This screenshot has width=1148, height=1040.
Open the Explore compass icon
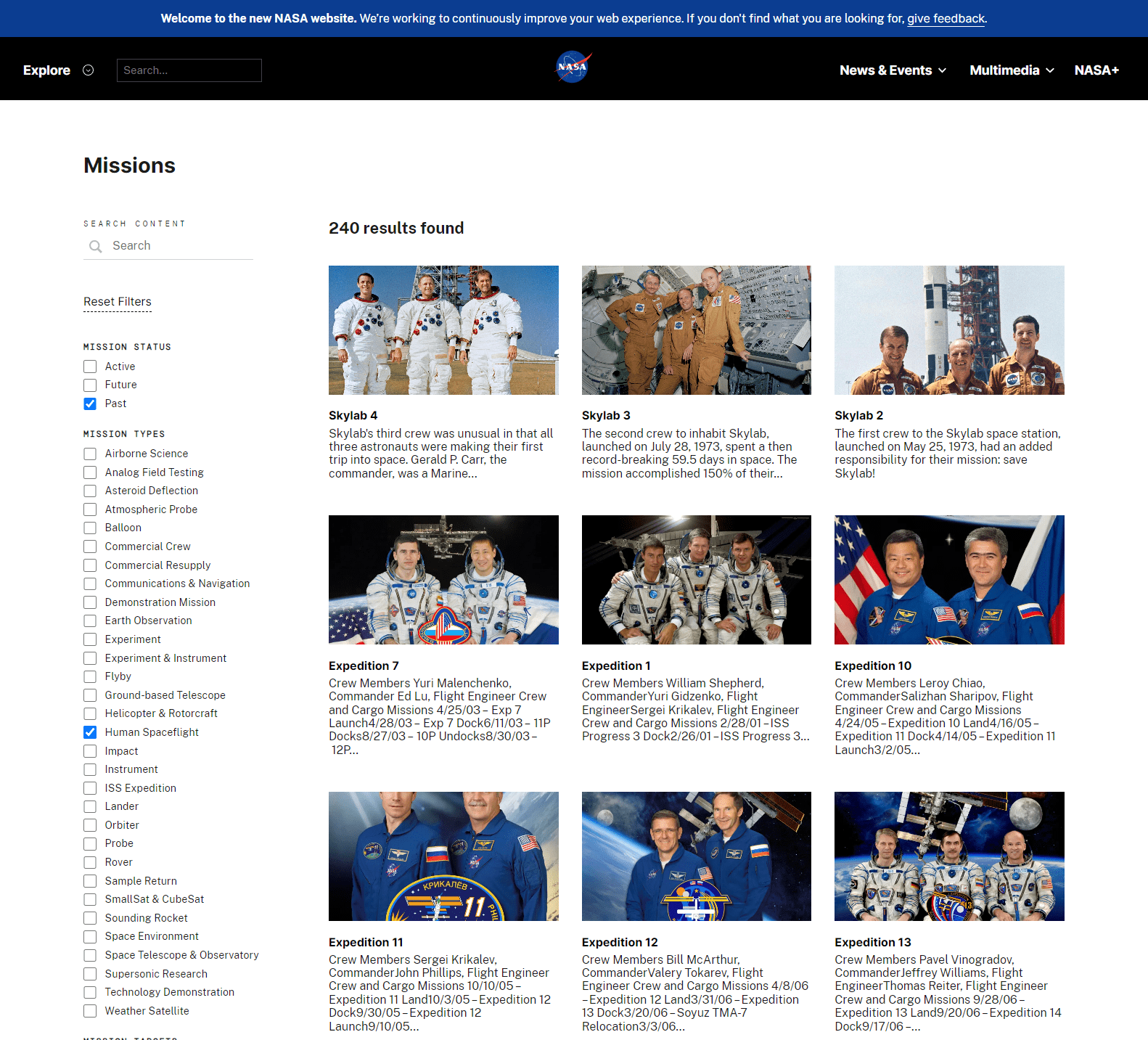click(89, 70)
